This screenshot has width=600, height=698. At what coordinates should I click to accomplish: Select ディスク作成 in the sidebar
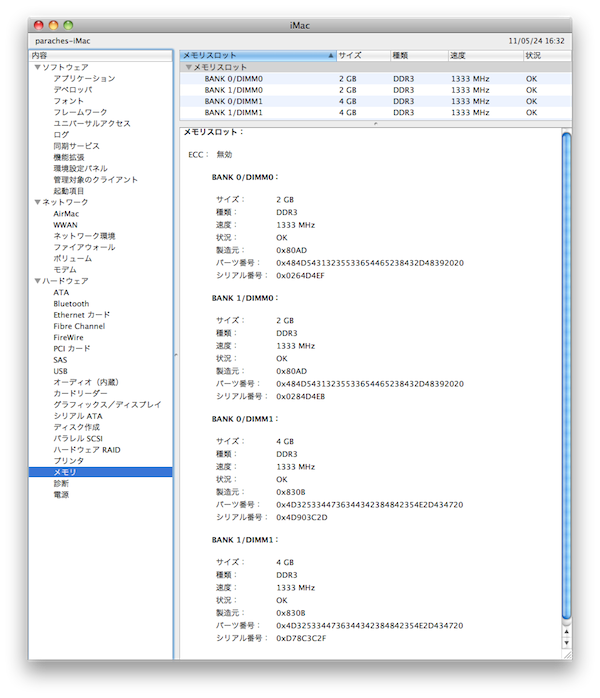[77, 427]
